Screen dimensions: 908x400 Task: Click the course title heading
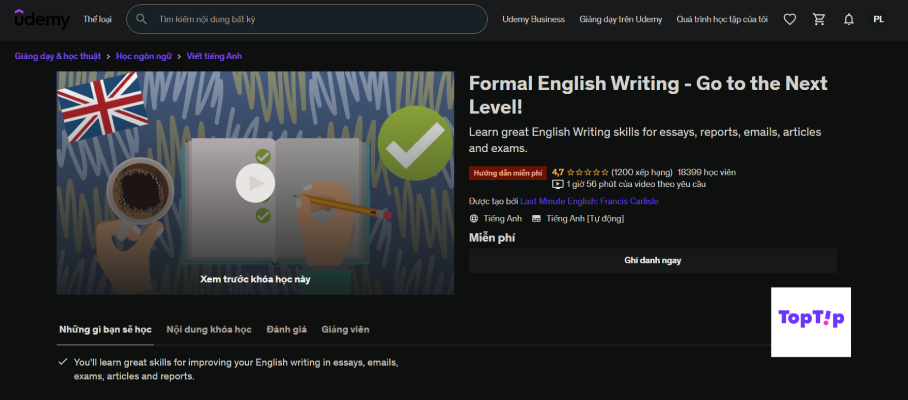(x=648, y=95)
